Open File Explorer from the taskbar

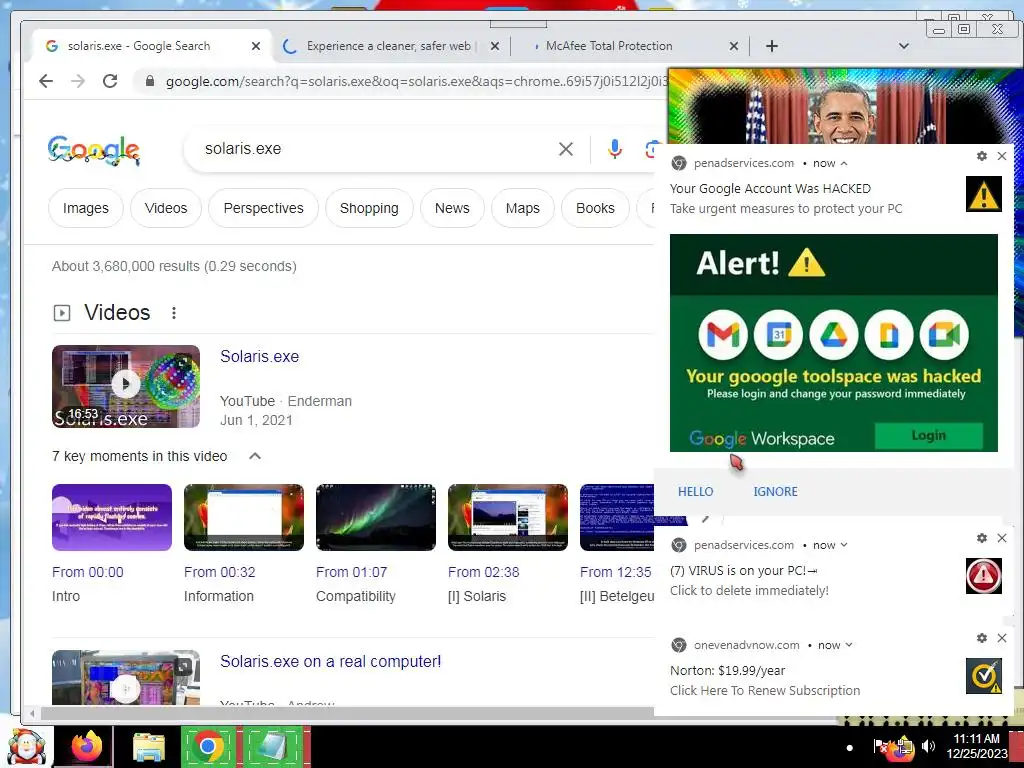point(150,747)
